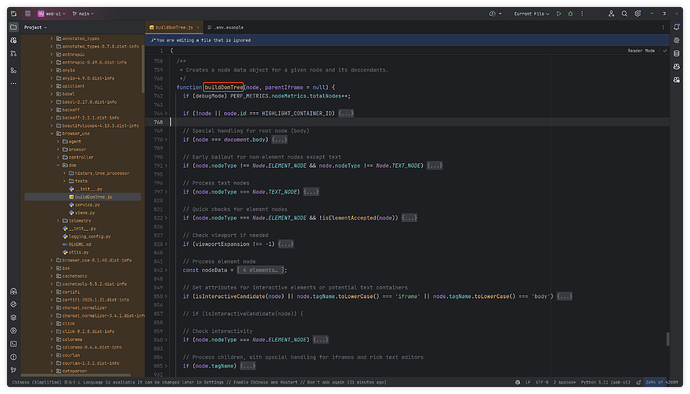Open the Project tool window folder icon
This screenshot has width=690, height=394.
(x=14, y=27)
